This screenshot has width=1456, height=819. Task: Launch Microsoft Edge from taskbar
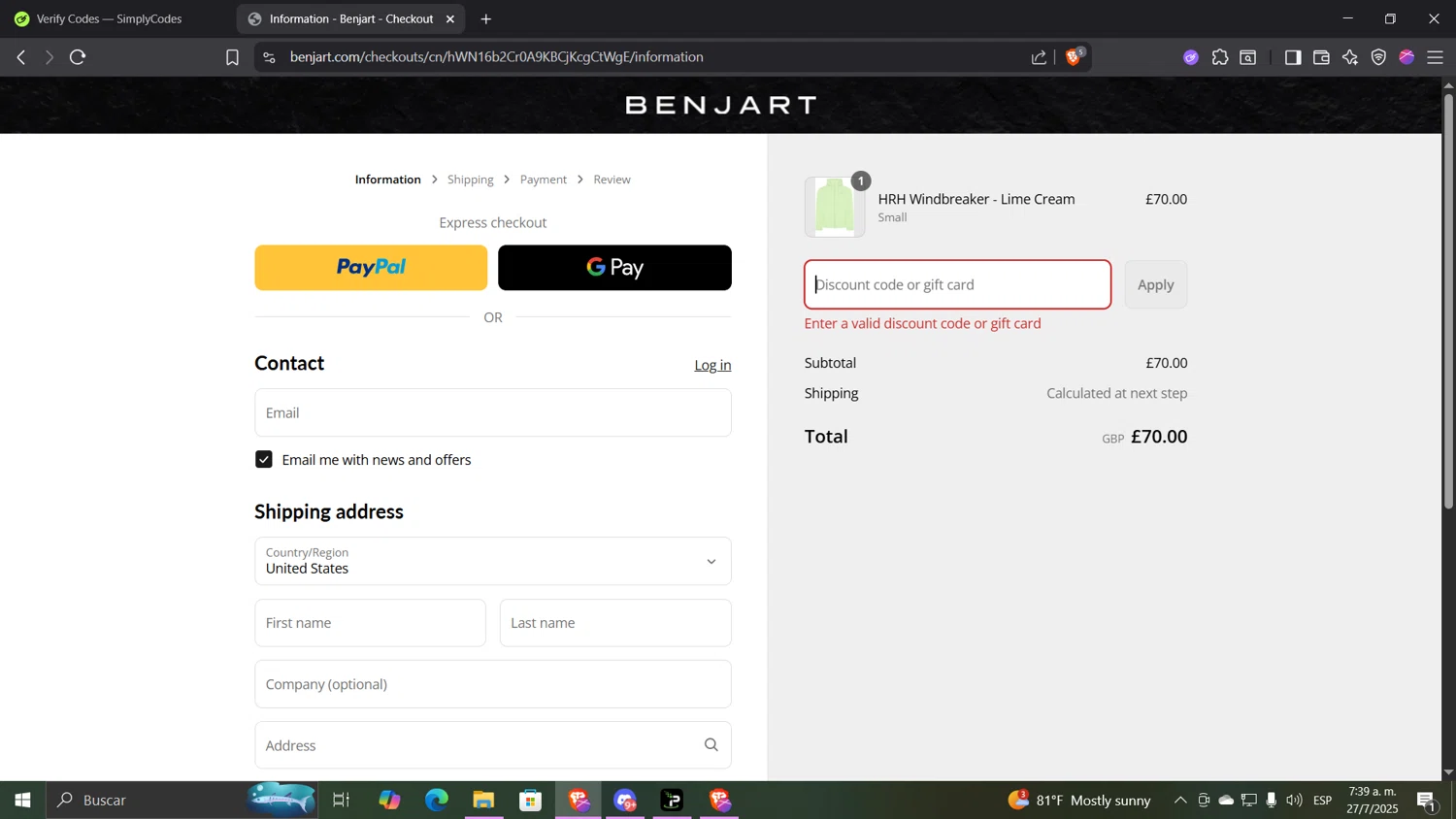(437, 801)
